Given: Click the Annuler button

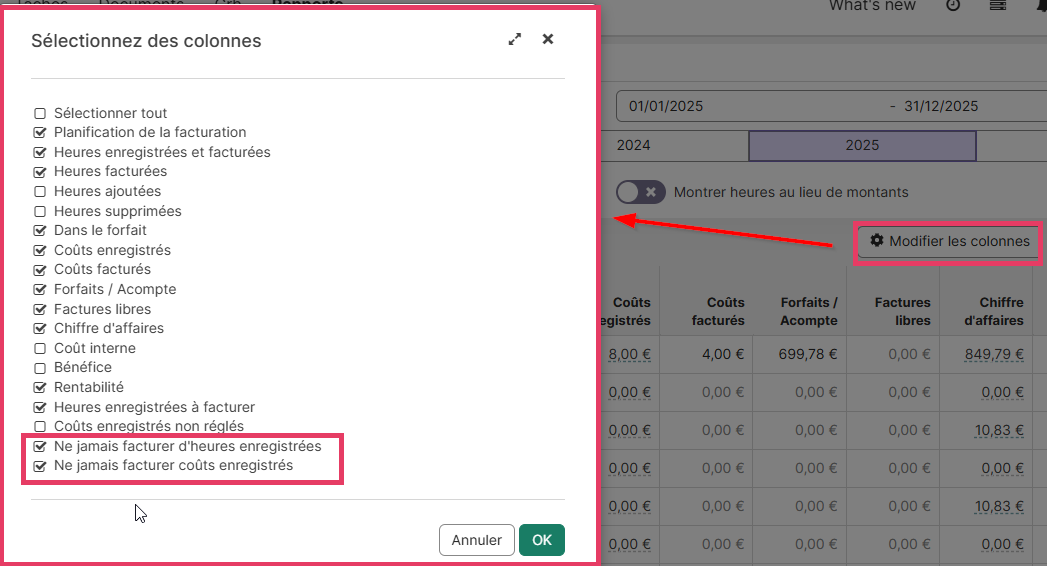Looking at the screenshot, I should [x=476, y=540].
